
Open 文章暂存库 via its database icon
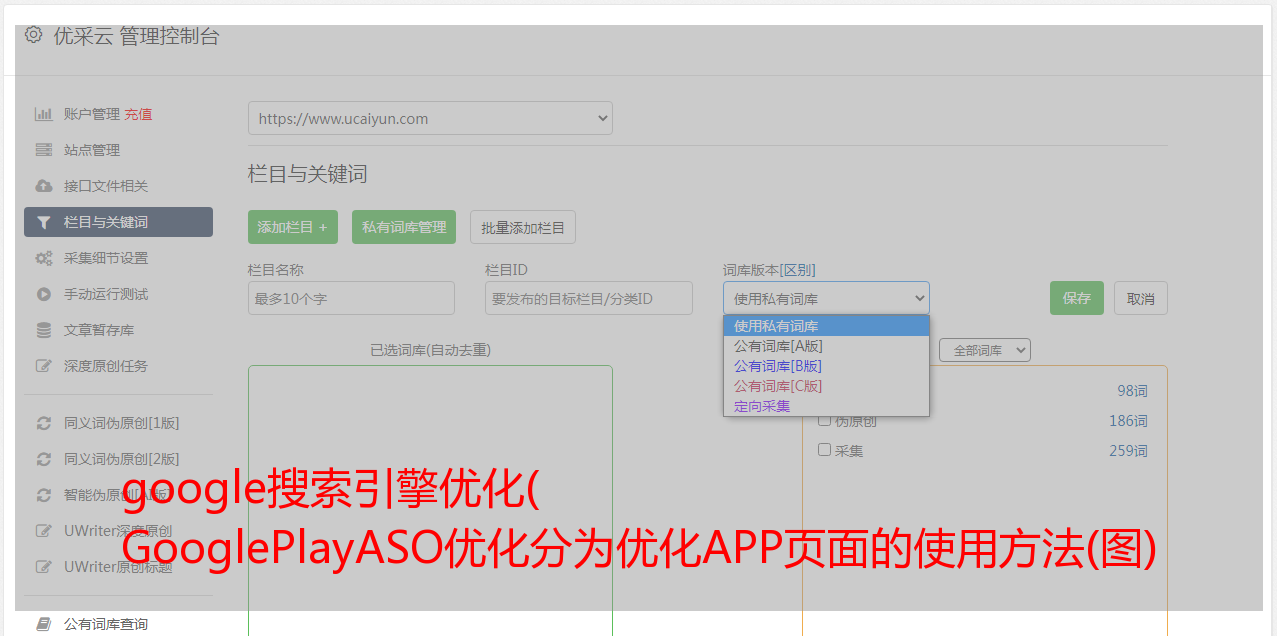click(x=44, y=330)
